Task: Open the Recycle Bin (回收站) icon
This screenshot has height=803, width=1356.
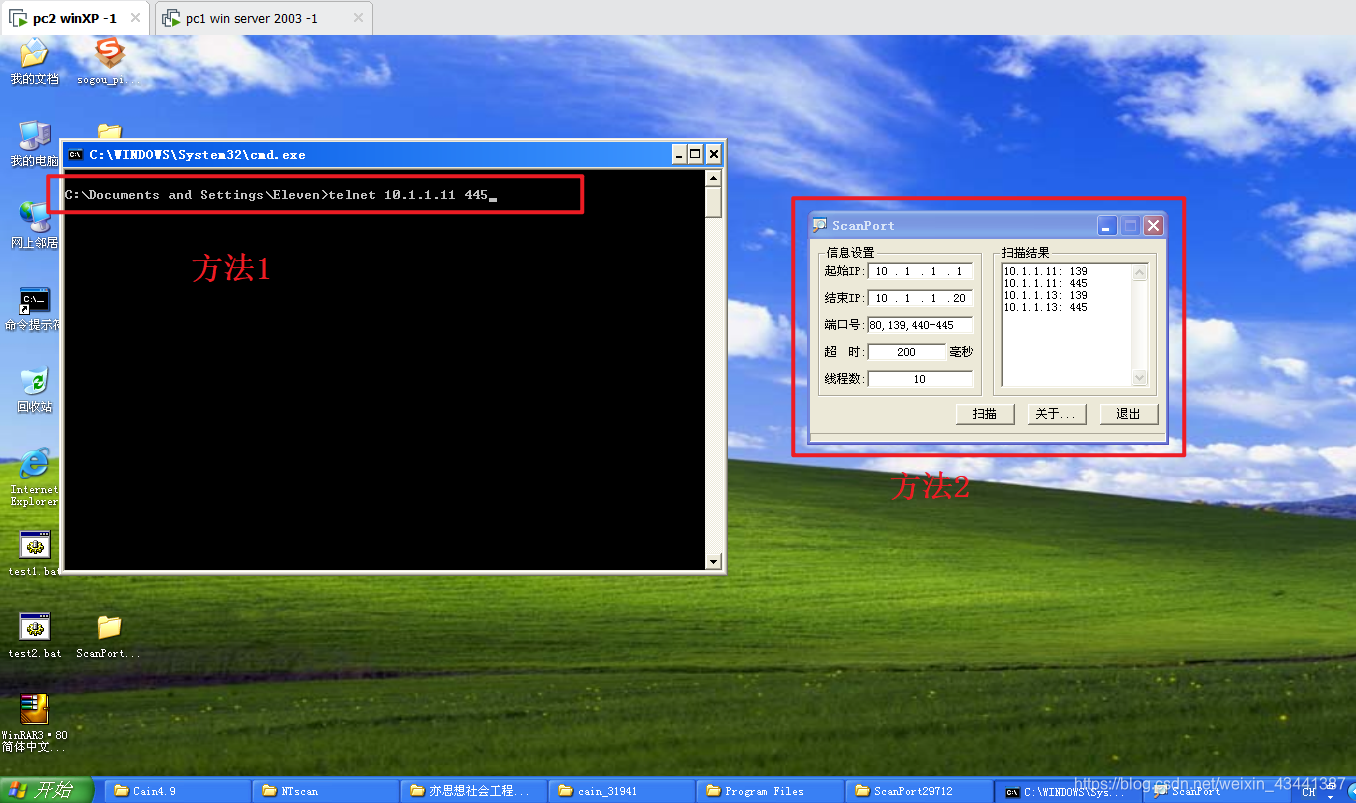Action: click(34, 390)
